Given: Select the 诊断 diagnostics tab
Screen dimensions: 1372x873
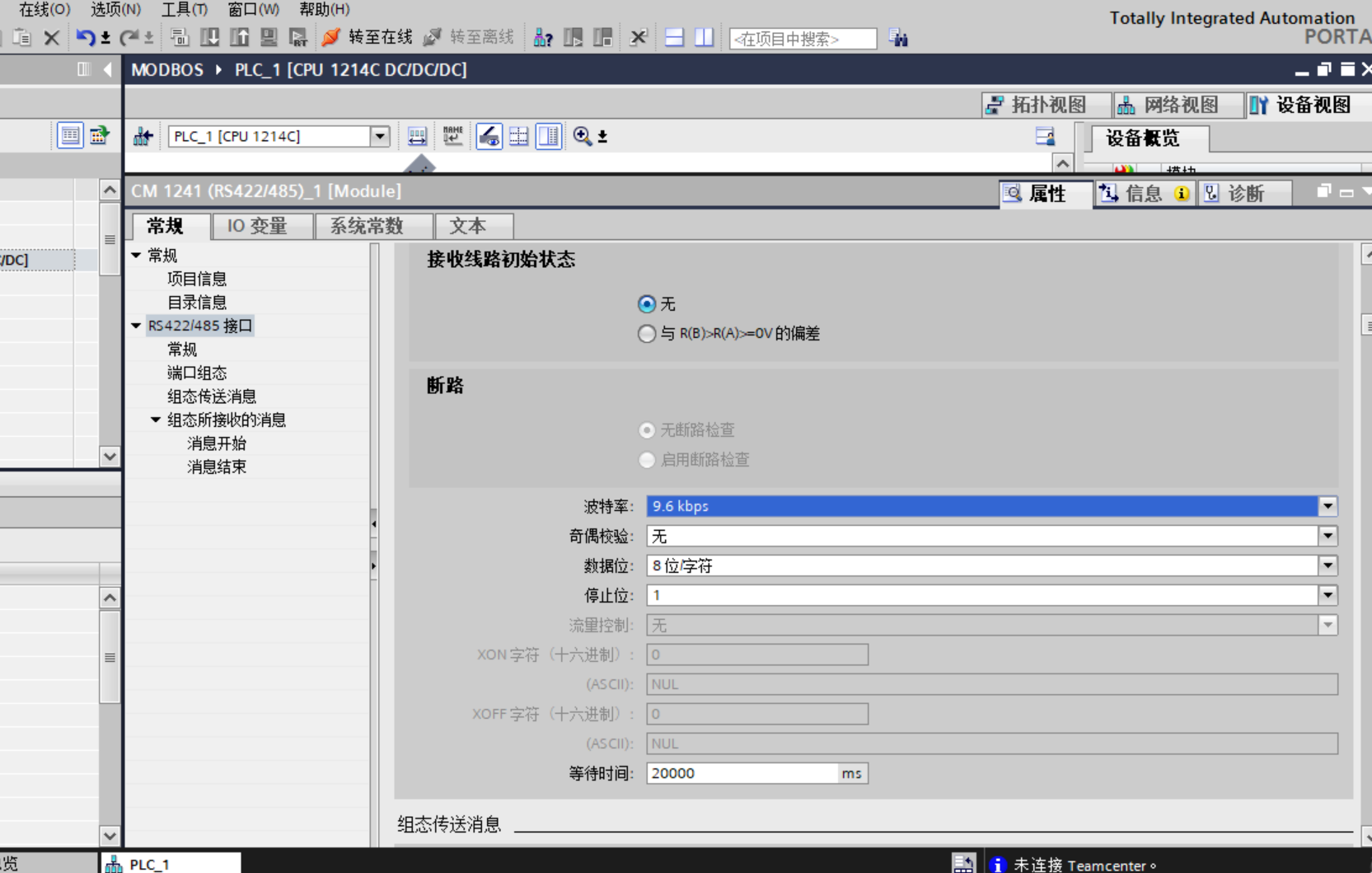Looking at the screenshot, I should 1244,194.
